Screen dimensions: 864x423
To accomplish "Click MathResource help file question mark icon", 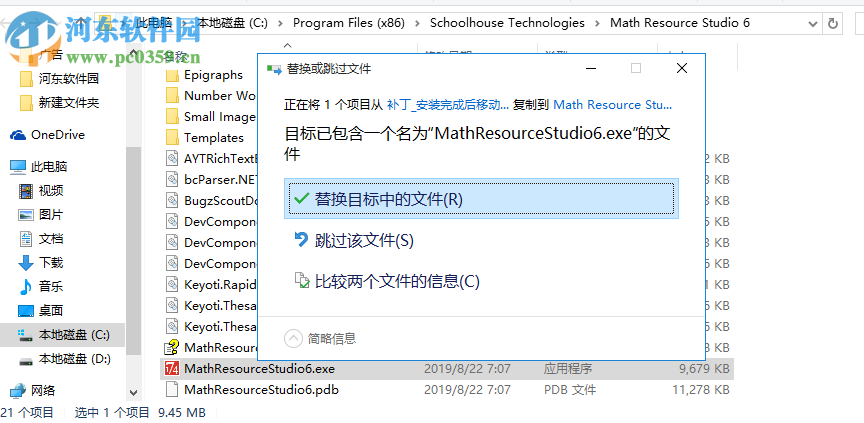I will tap(172, 348).
